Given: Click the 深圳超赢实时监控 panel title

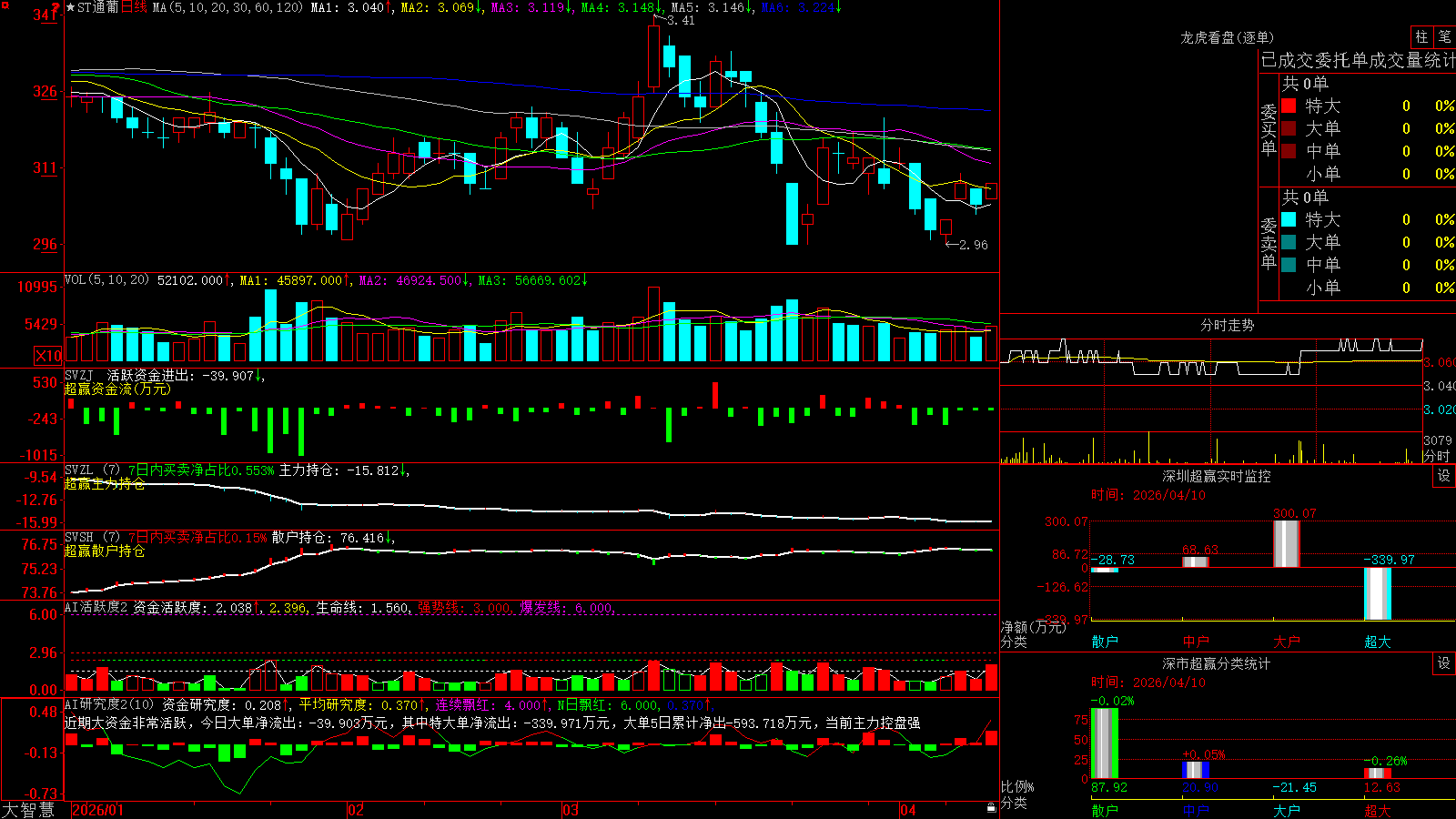Looking at the screenshot, I should coord(1217,476).
